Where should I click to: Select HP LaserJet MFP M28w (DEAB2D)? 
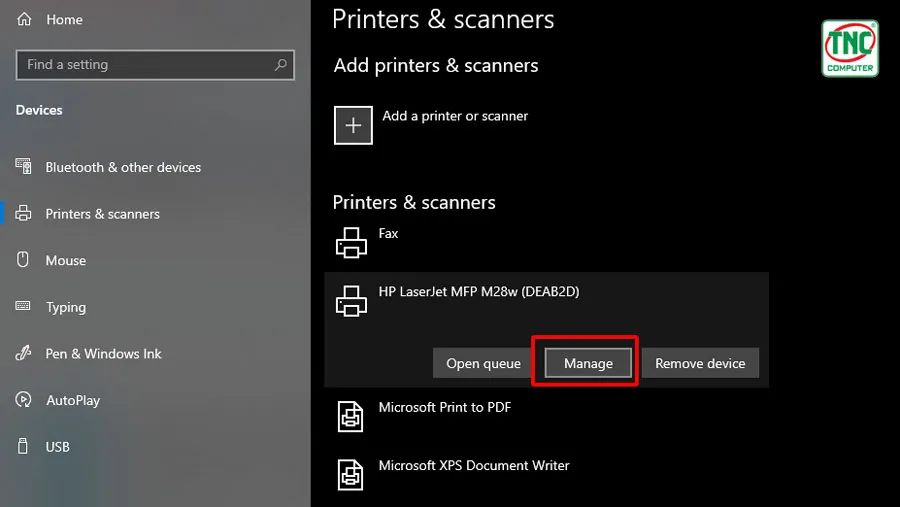point(479,291)
